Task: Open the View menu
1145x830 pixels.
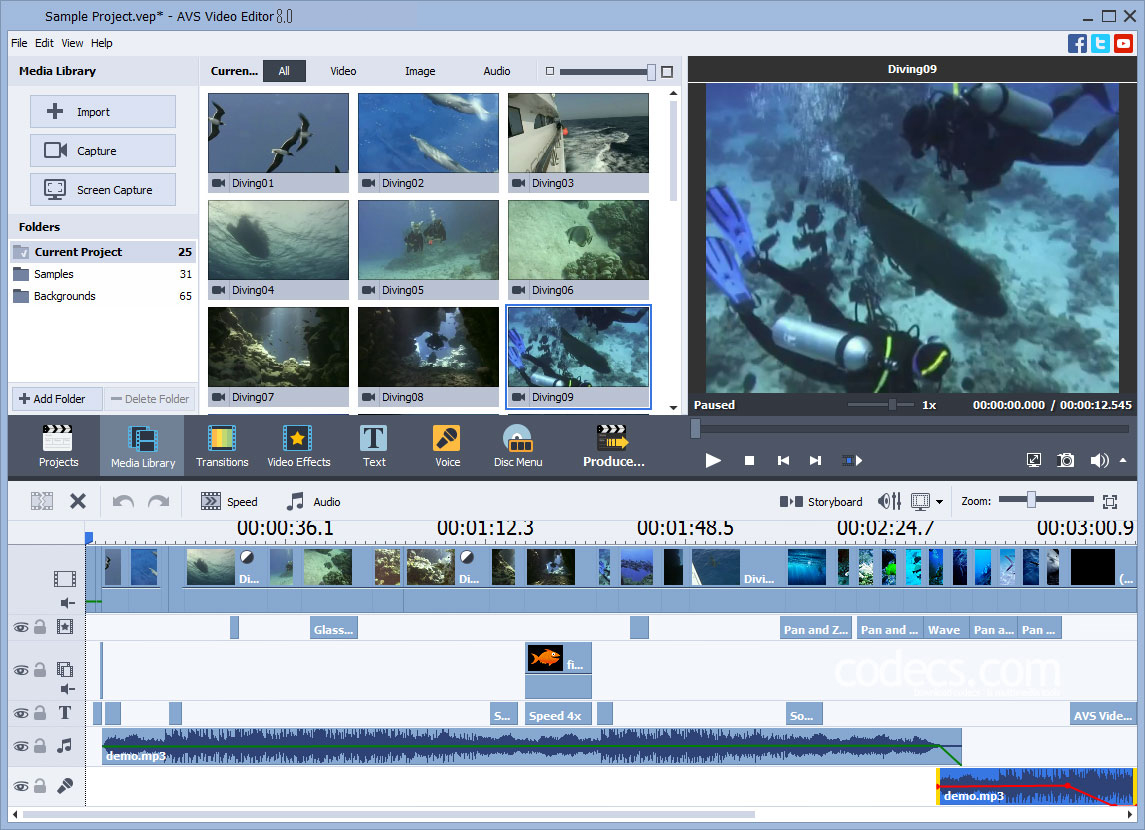Action: point(72,43)
